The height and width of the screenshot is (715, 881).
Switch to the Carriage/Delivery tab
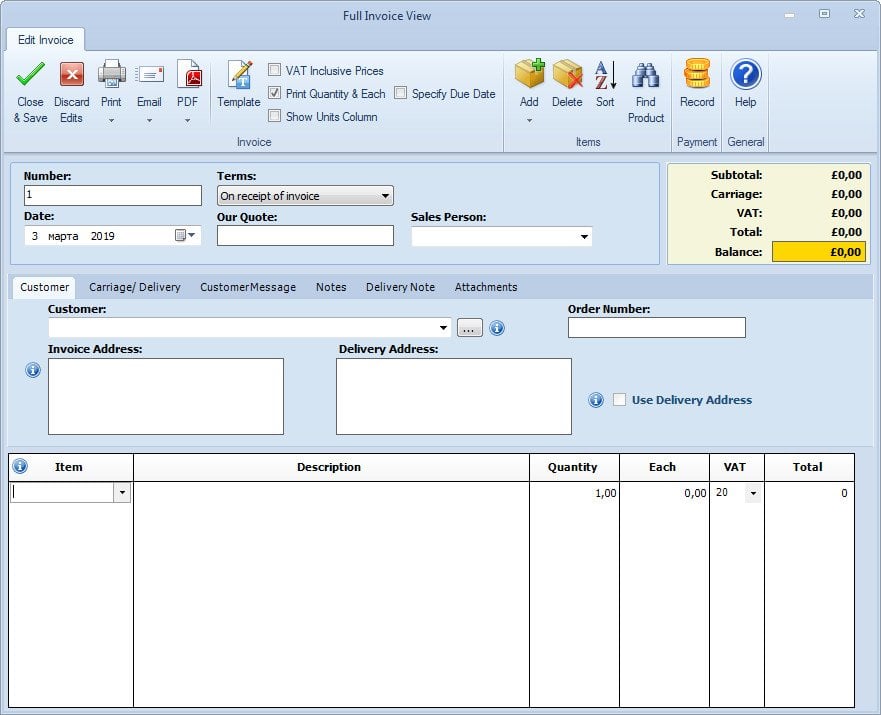pyautogui.click(x=136, y=287)
